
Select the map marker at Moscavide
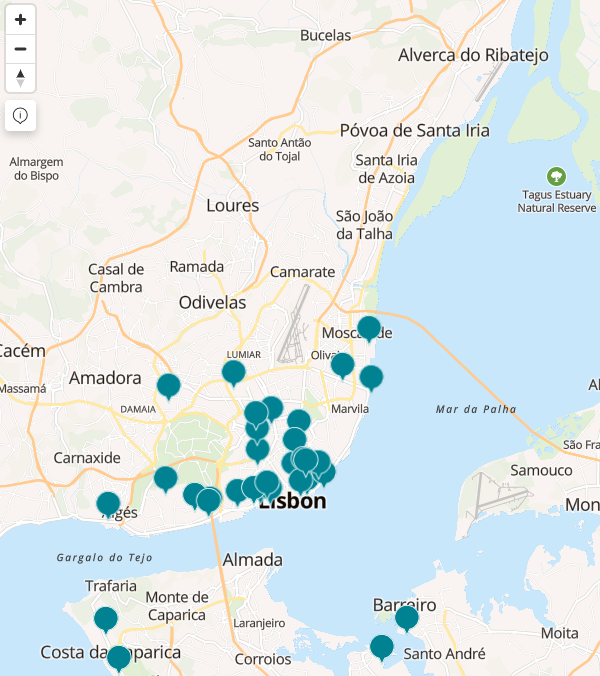(369, 327)
